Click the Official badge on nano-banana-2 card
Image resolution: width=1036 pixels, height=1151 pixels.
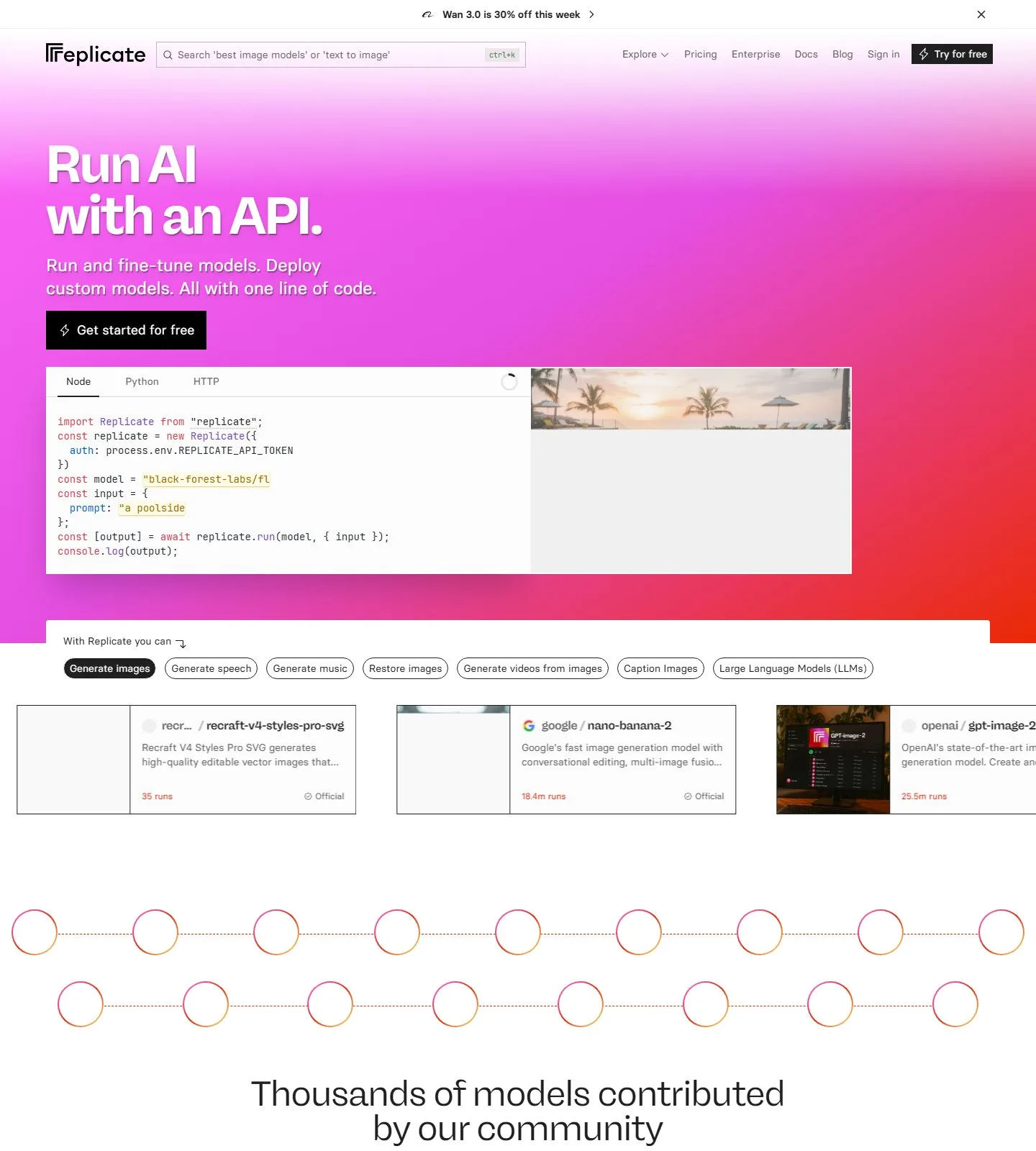704,796
